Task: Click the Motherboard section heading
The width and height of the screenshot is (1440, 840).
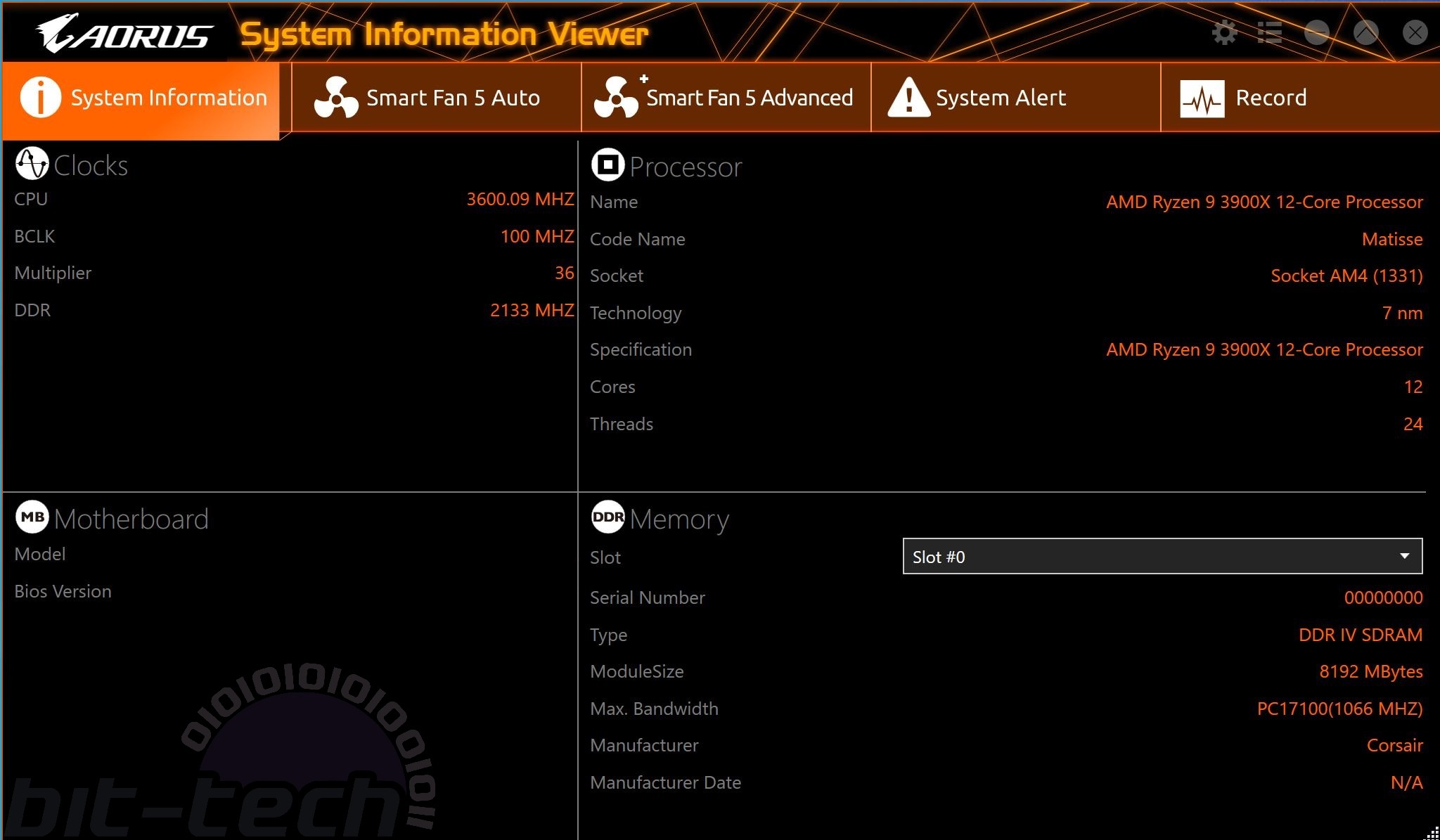Action: click(131, 519)
